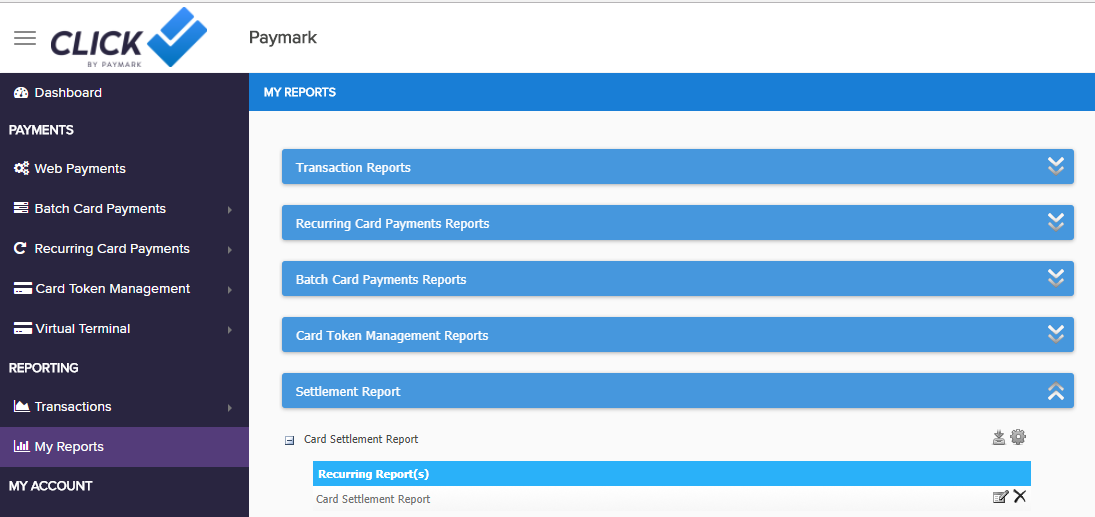Expand the Card Token Management submenu arrow

click(x=230, y=289)
